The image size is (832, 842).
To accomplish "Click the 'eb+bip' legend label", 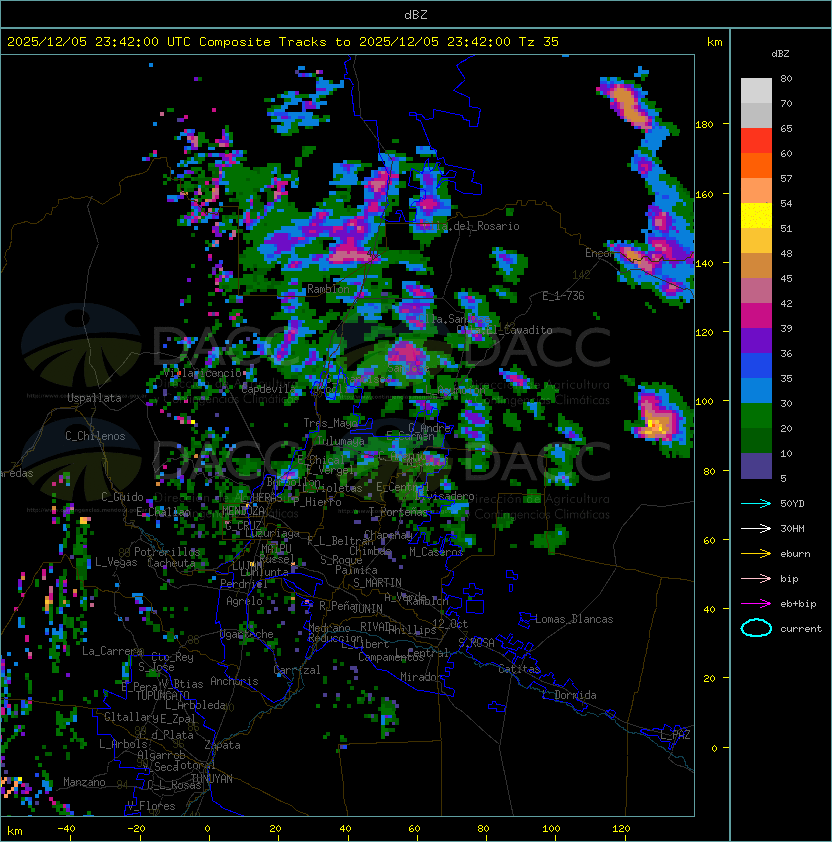I will [798, 604].
